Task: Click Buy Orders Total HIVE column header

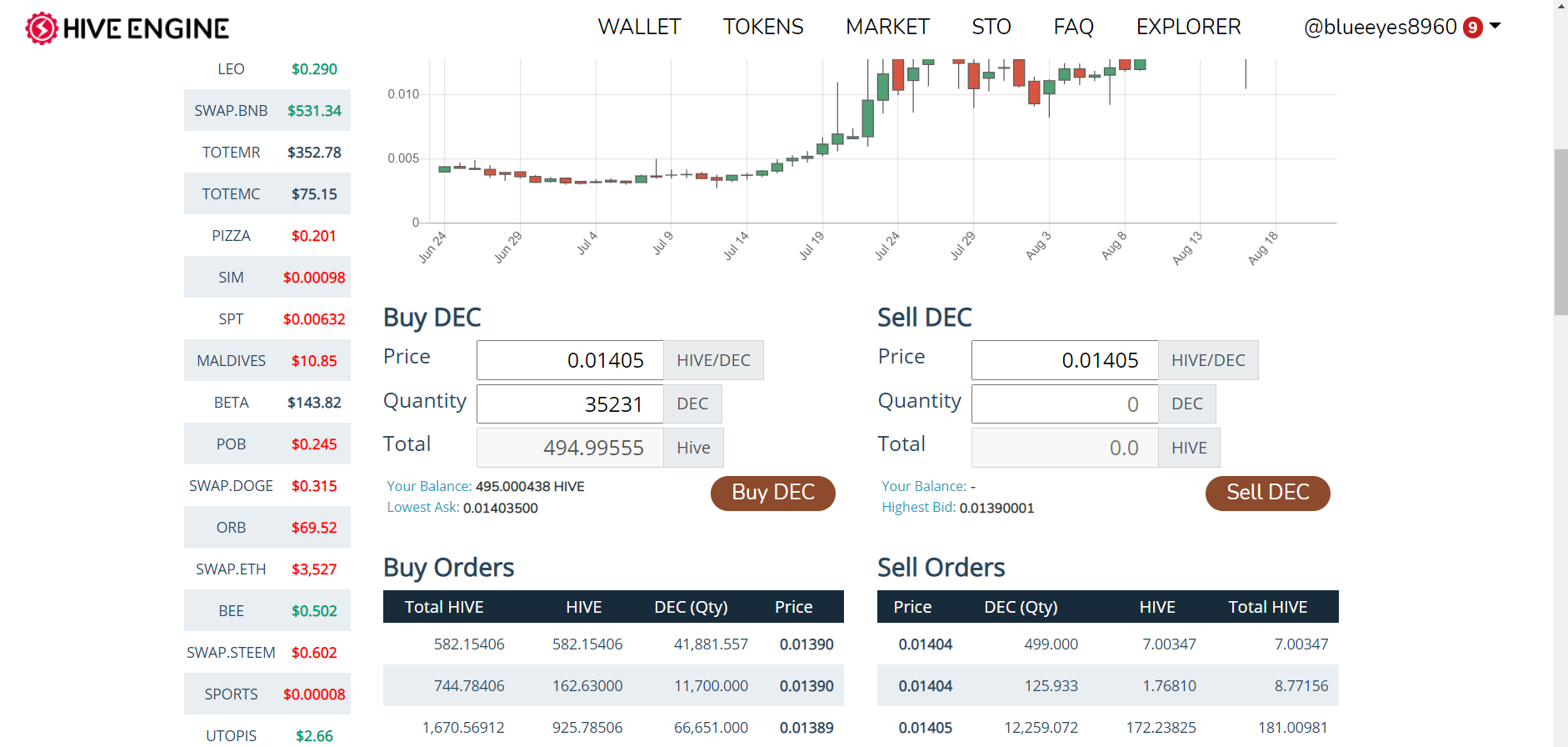Action: [444, 607]
